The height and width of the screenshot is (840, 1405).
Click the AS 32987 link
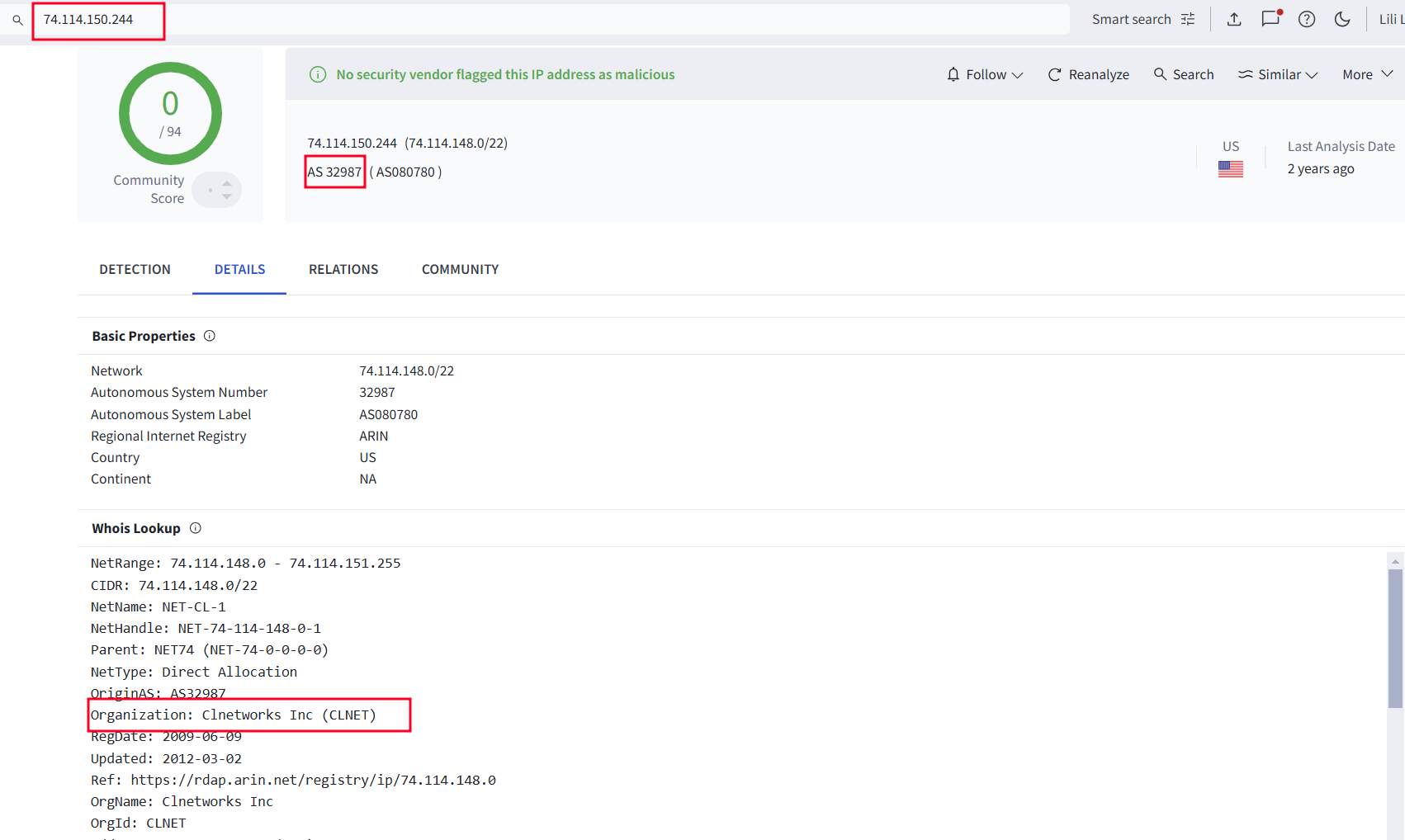click(334, 172)
